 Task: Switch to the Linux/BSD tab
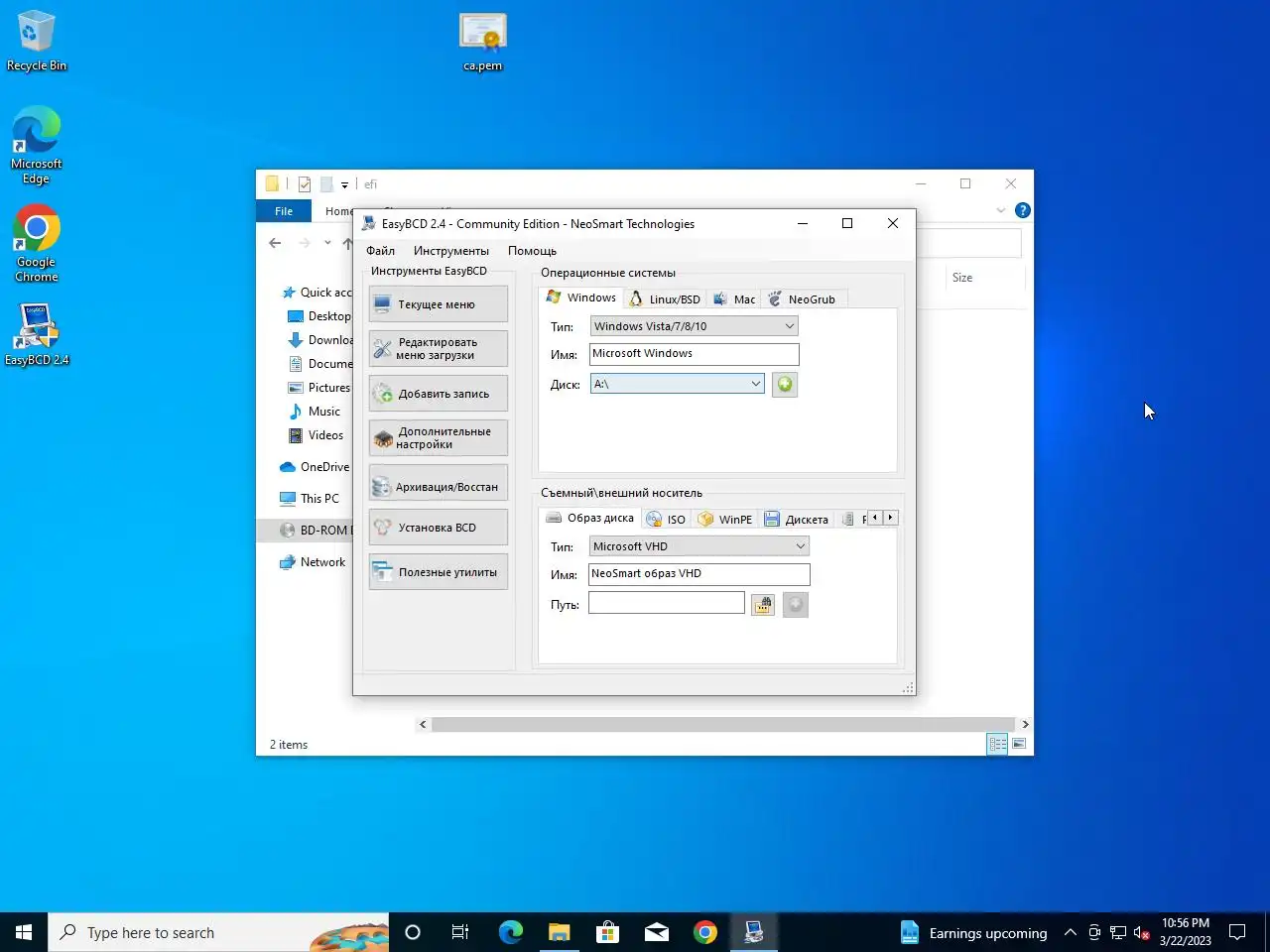(665, 299)
